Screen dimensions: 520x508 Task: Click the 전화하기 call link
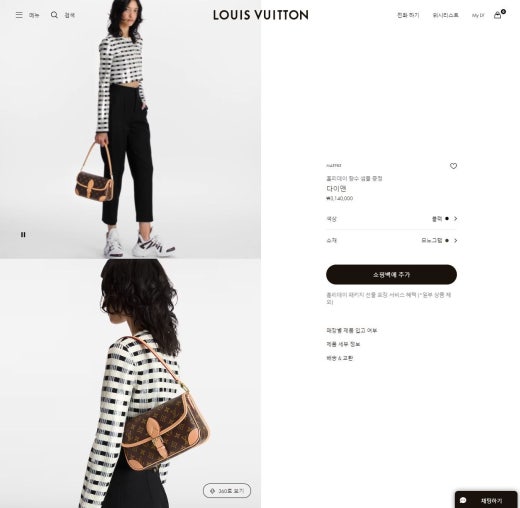pyautogui.click(x=408, y=15)
